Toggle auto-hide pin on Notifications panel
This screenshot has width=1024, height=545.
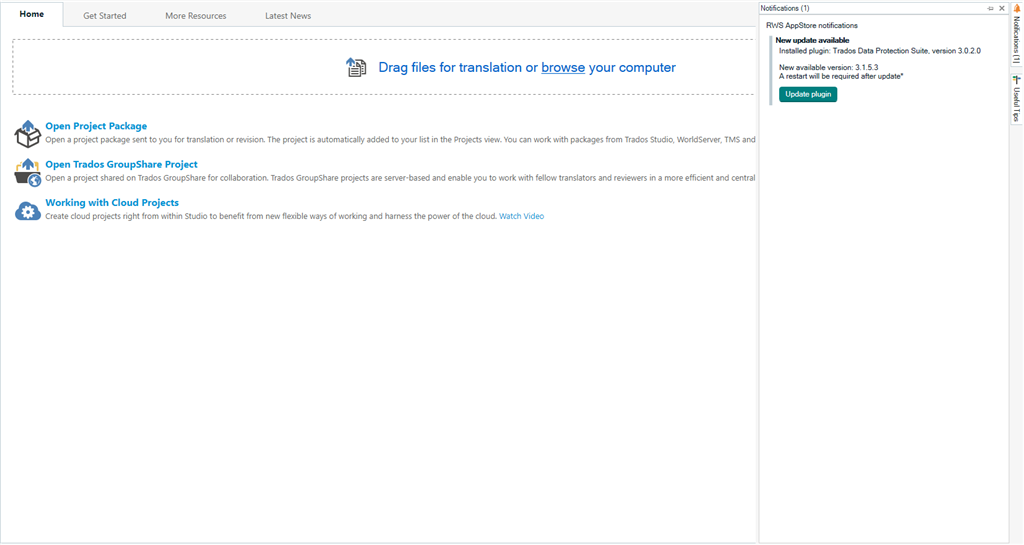coord(991,8)
